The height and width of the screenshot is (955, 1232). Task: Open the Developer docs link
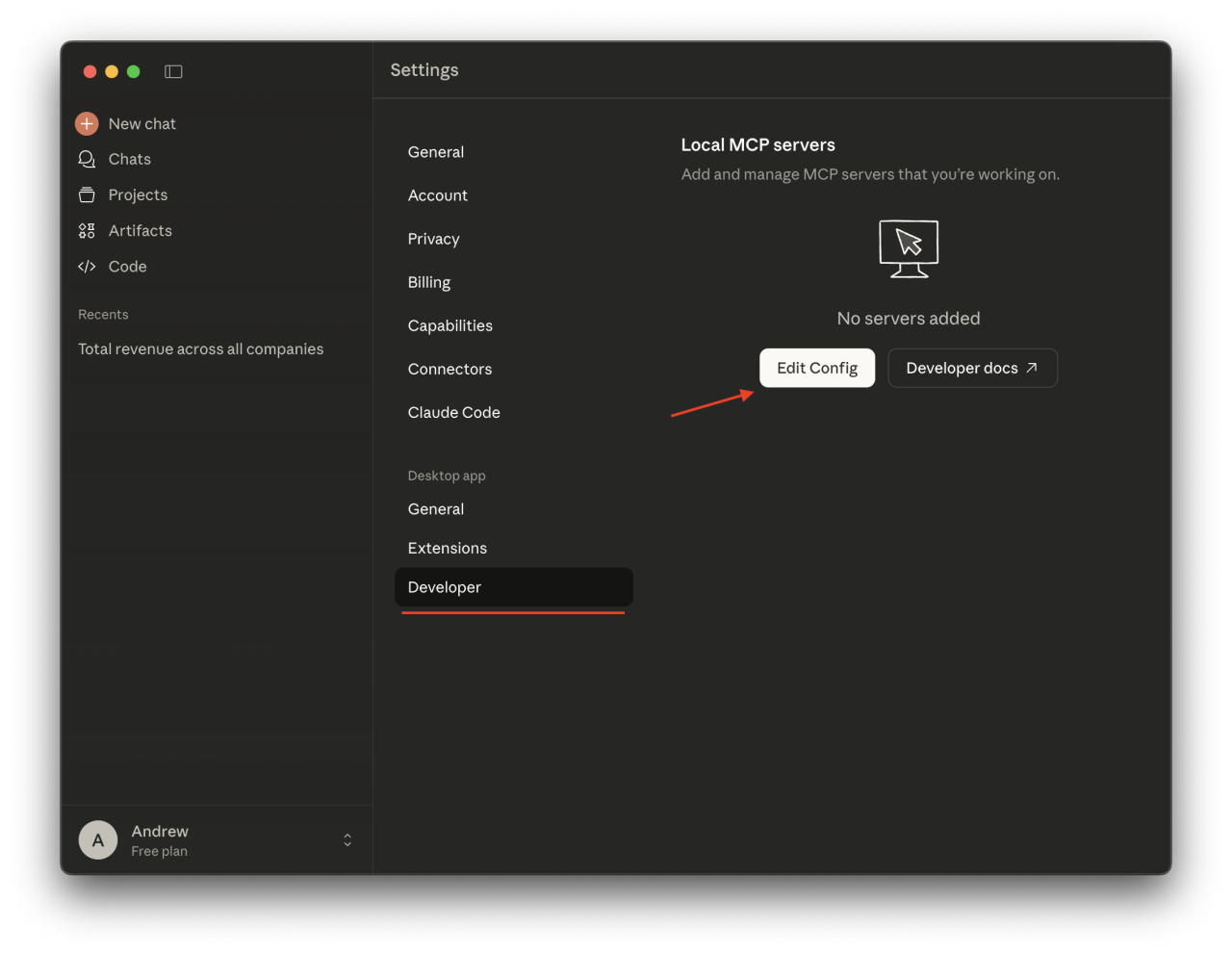[972, 368]
